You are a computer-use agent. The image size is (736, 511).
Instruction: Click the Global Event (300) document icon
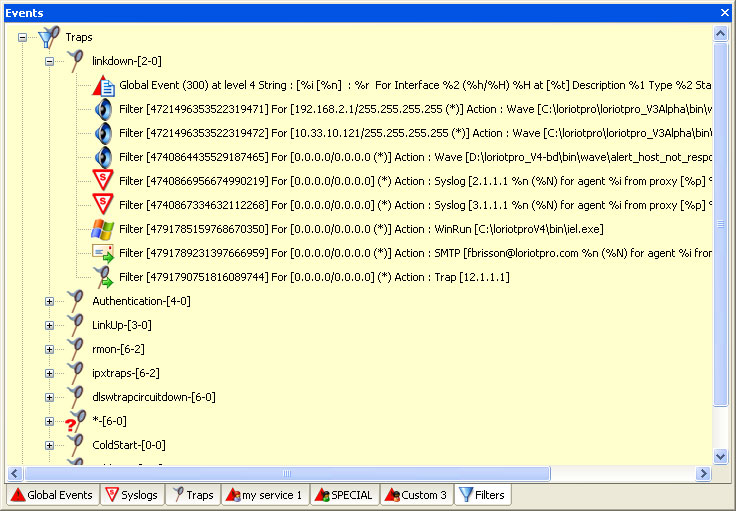click(x=103, y=85)
